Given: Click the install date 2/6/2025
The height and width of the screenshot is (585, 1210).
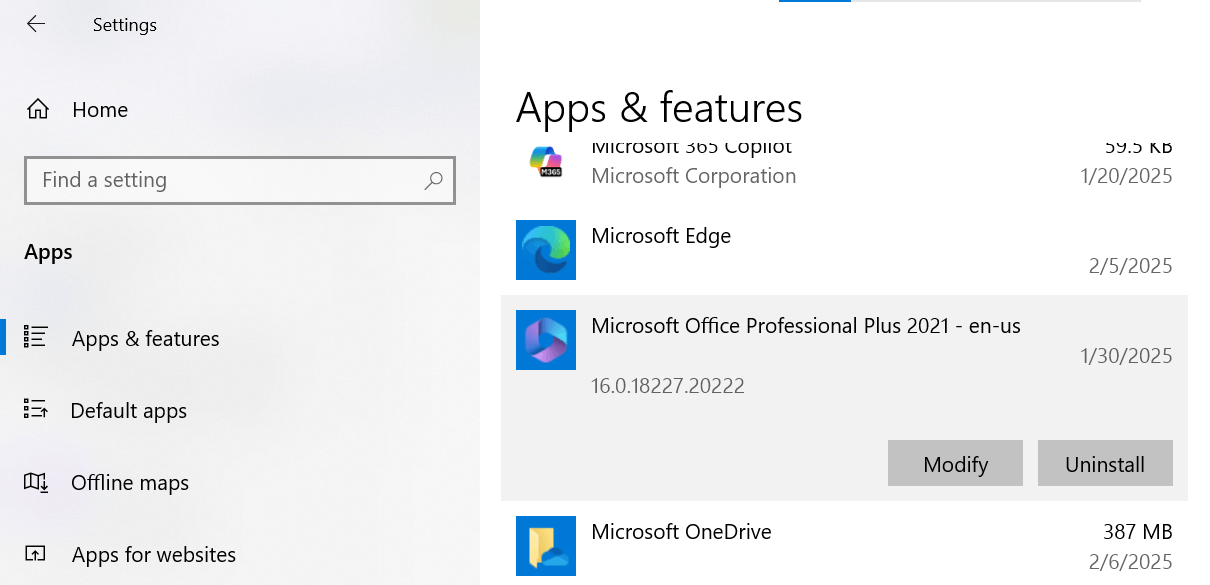Looking at the screenshot, I should (1131, 562).
